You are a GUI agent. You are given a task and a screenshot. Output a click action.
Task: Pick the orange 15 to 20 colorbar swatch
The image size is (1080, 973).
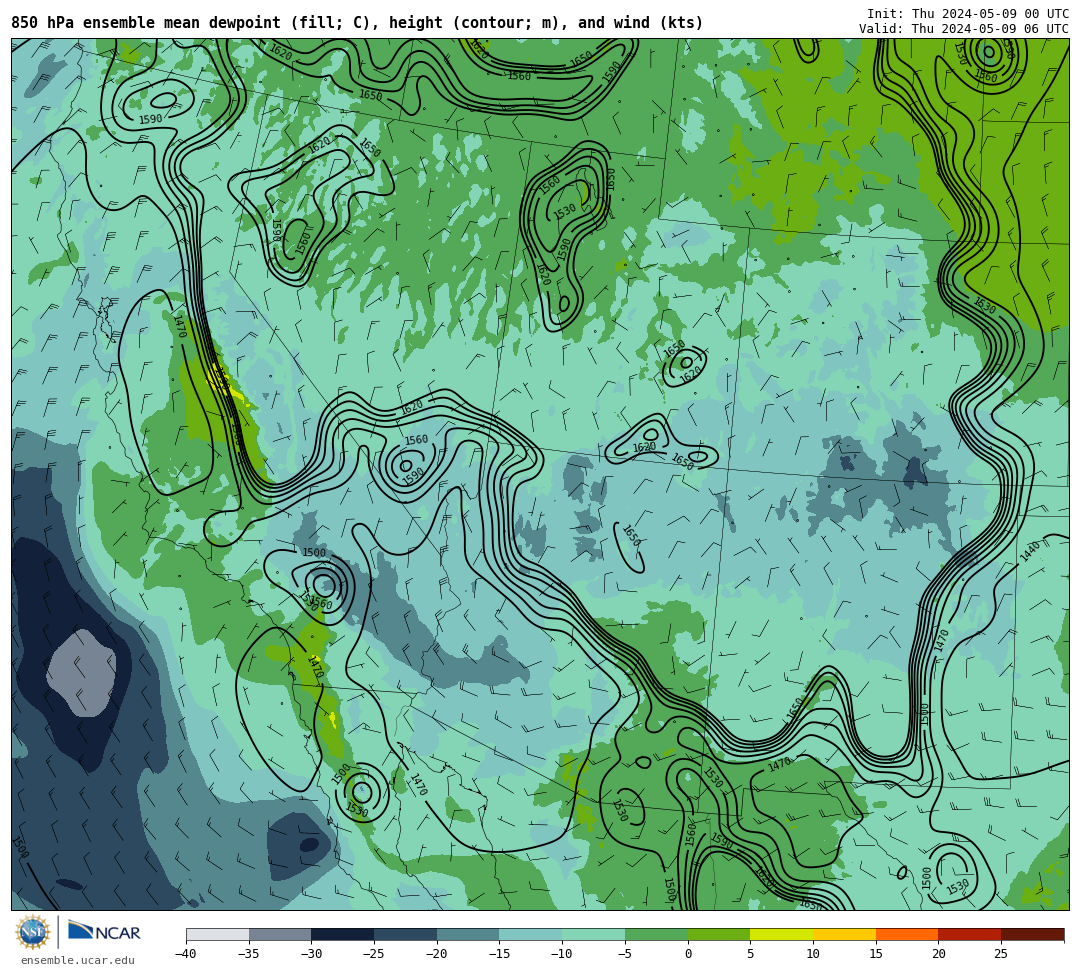click(x=907, y=934)
